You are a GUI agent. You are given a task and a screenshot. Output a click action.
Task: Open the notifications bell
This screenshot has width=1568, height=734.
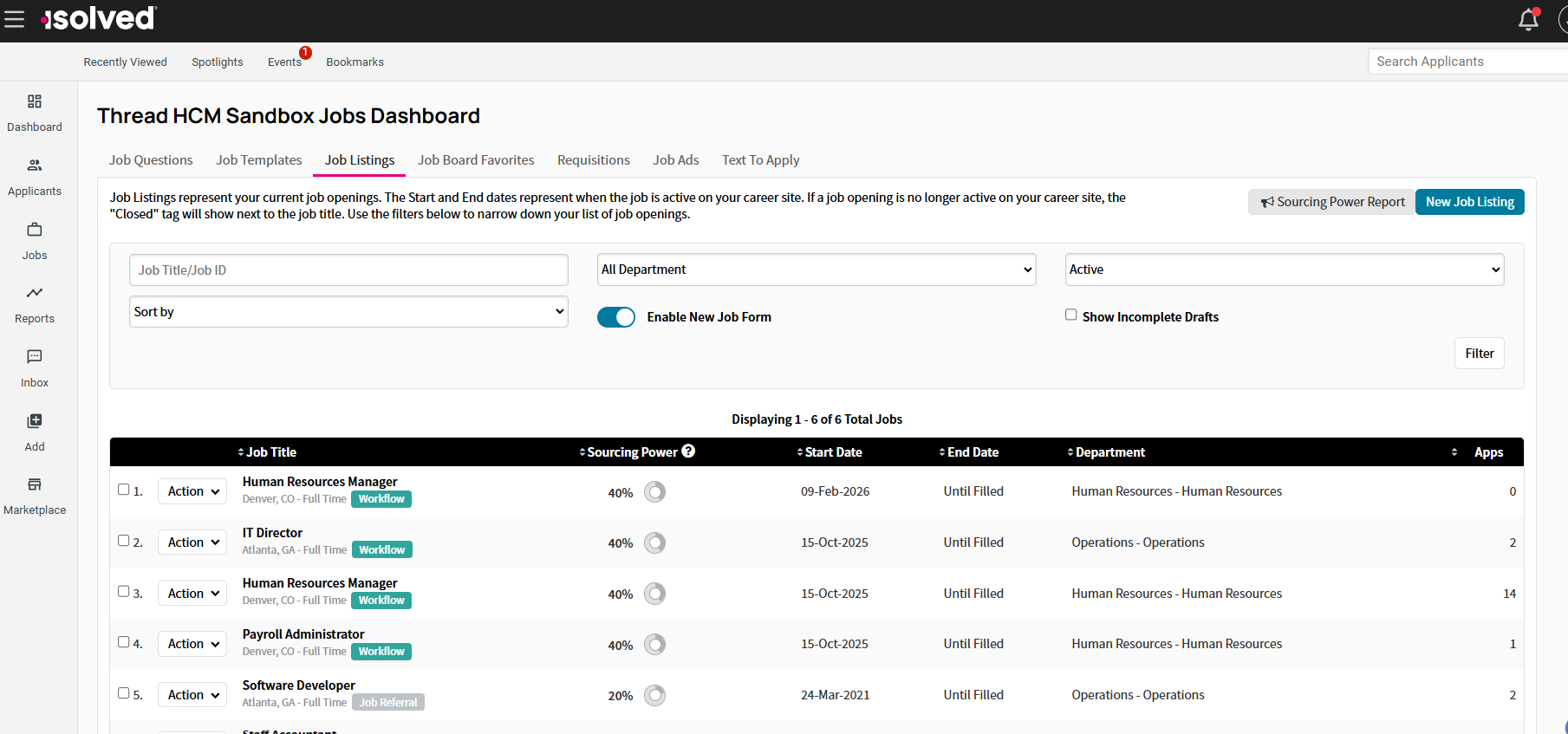[x=1528, y=19]
